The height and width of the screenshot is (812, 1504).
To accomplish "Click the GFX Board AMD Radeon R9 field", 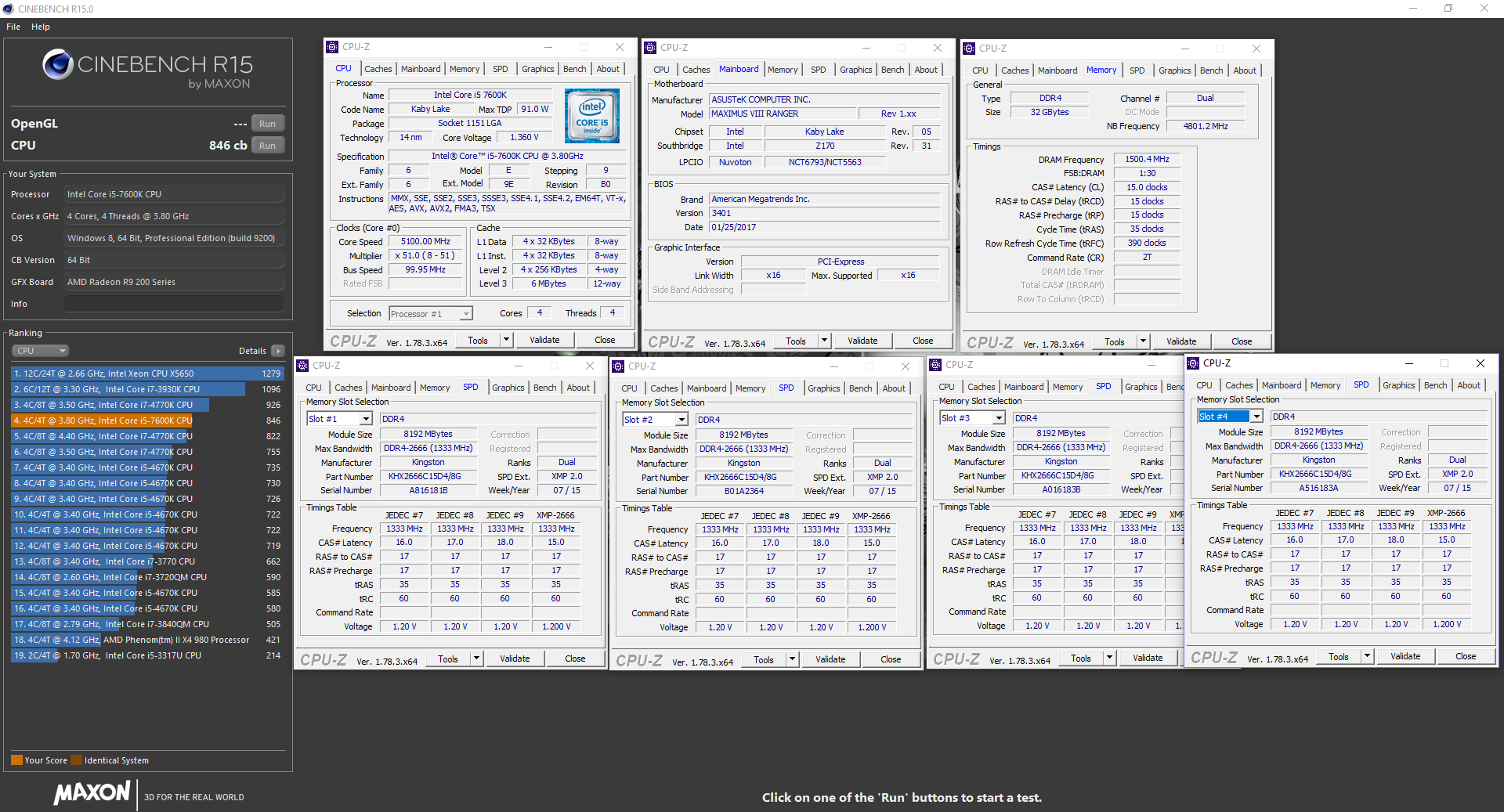I will (x=174, y=282).
